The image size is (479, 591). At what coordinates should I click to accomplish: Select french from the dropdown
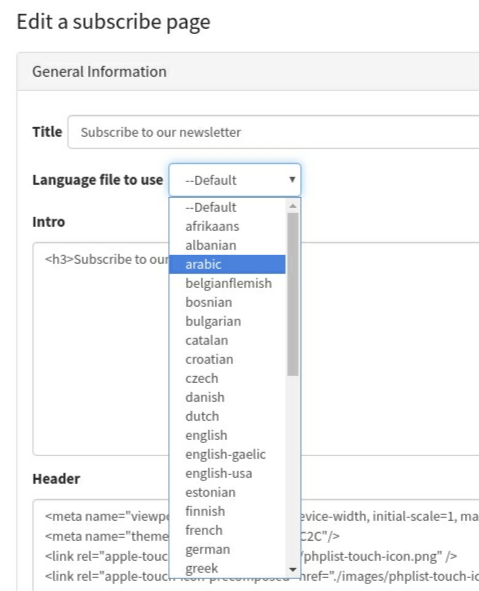click(x=228, y=530)
